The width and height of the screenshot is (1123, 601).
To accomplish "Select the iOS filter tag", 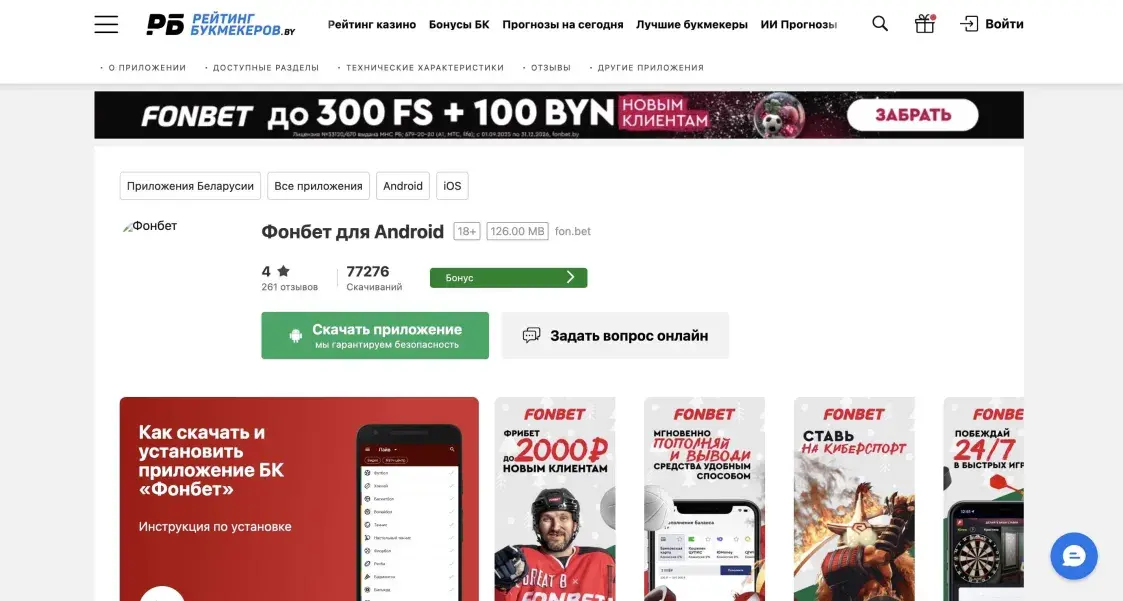I will tap(452, 186).
